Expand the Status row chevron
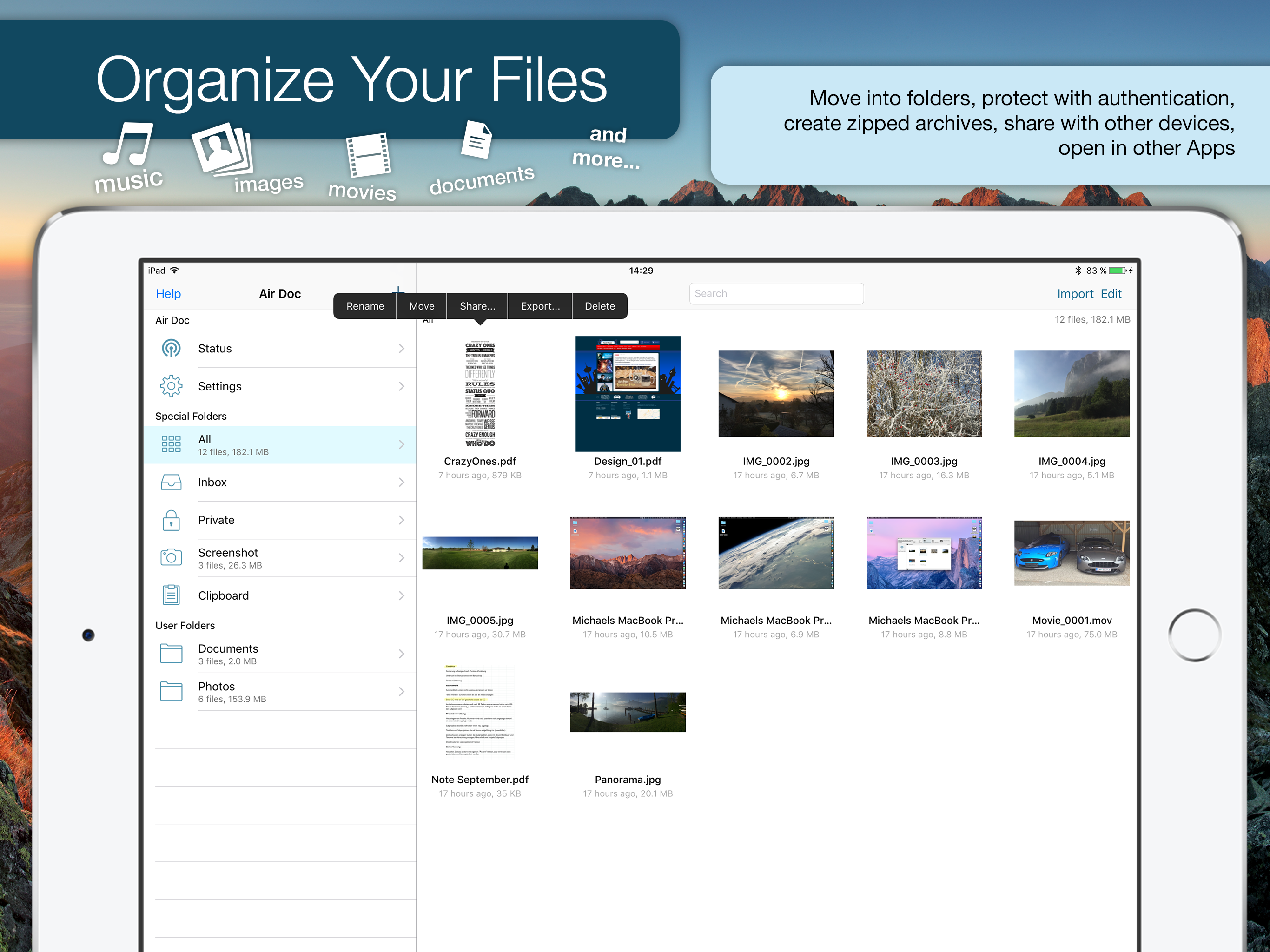This screenshot has height=952, width=1270. [401, 349]
